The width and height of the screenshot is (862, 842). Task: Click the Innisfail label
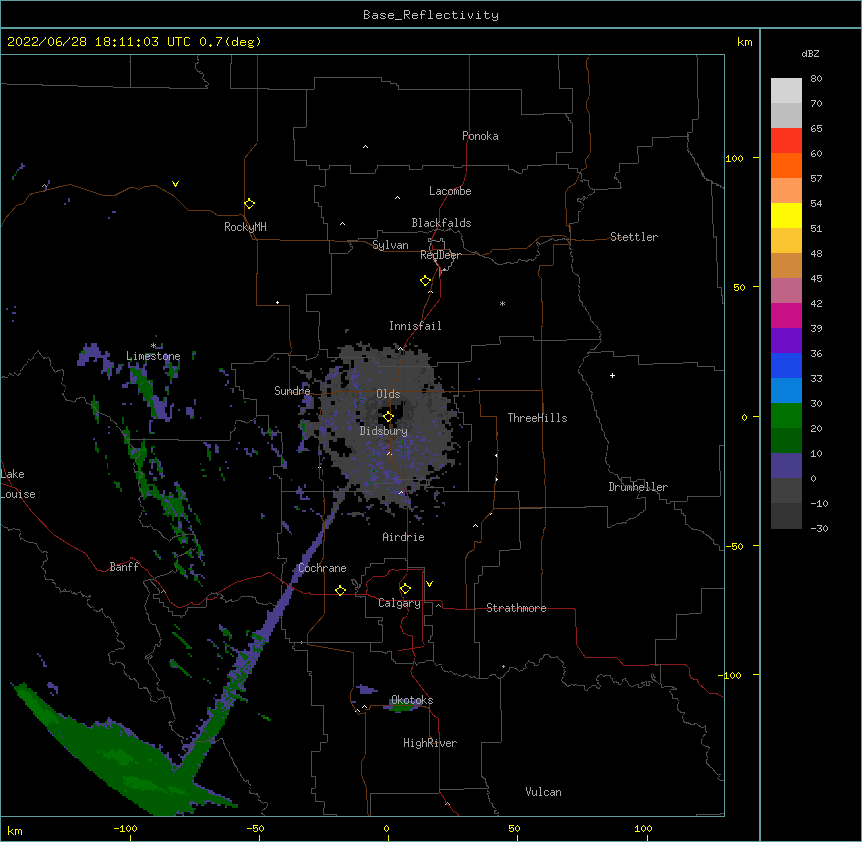pyautogui.click(x=415, y=326)
